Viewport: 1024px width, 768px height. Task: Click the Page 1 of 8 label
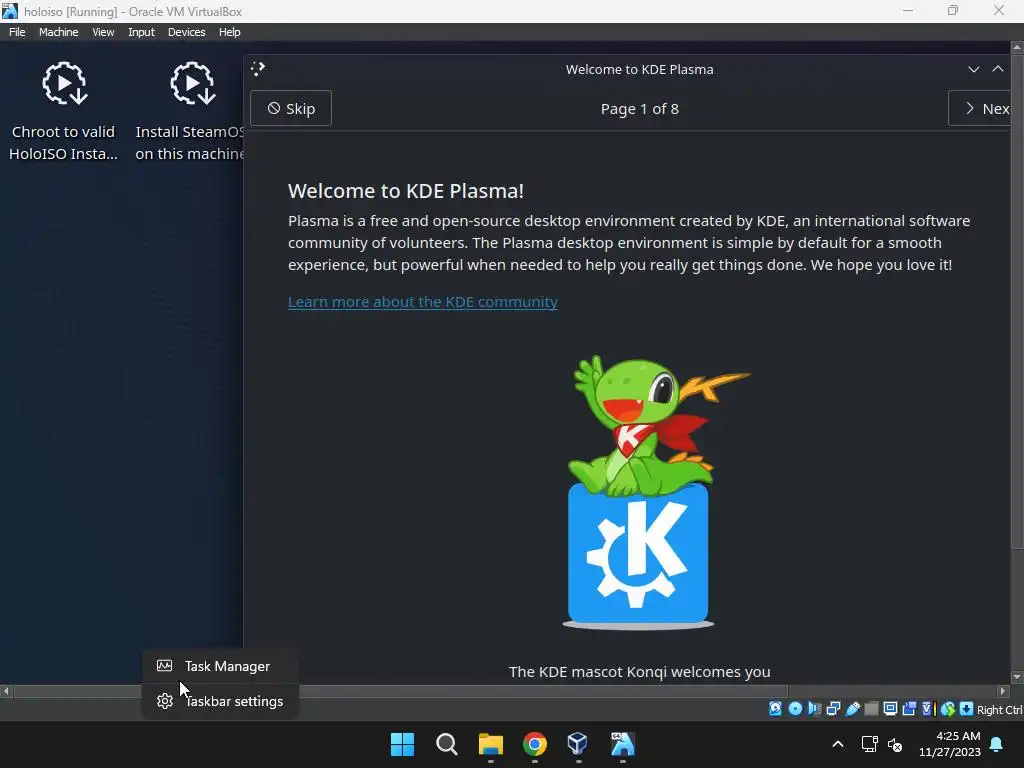(639, 109)
